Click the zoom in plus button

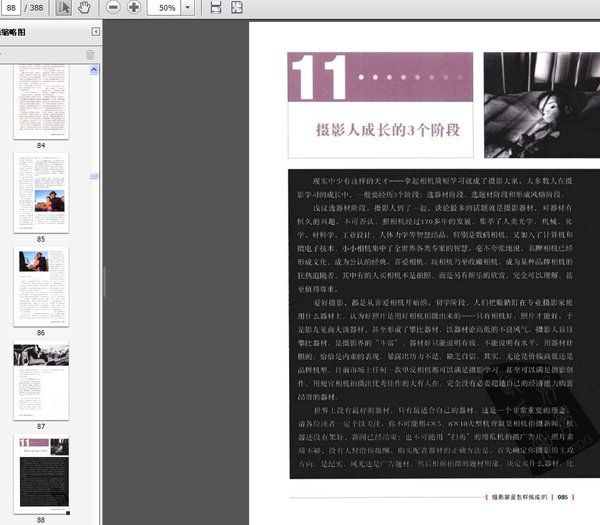pyautogui.click(x=134, y=7)
